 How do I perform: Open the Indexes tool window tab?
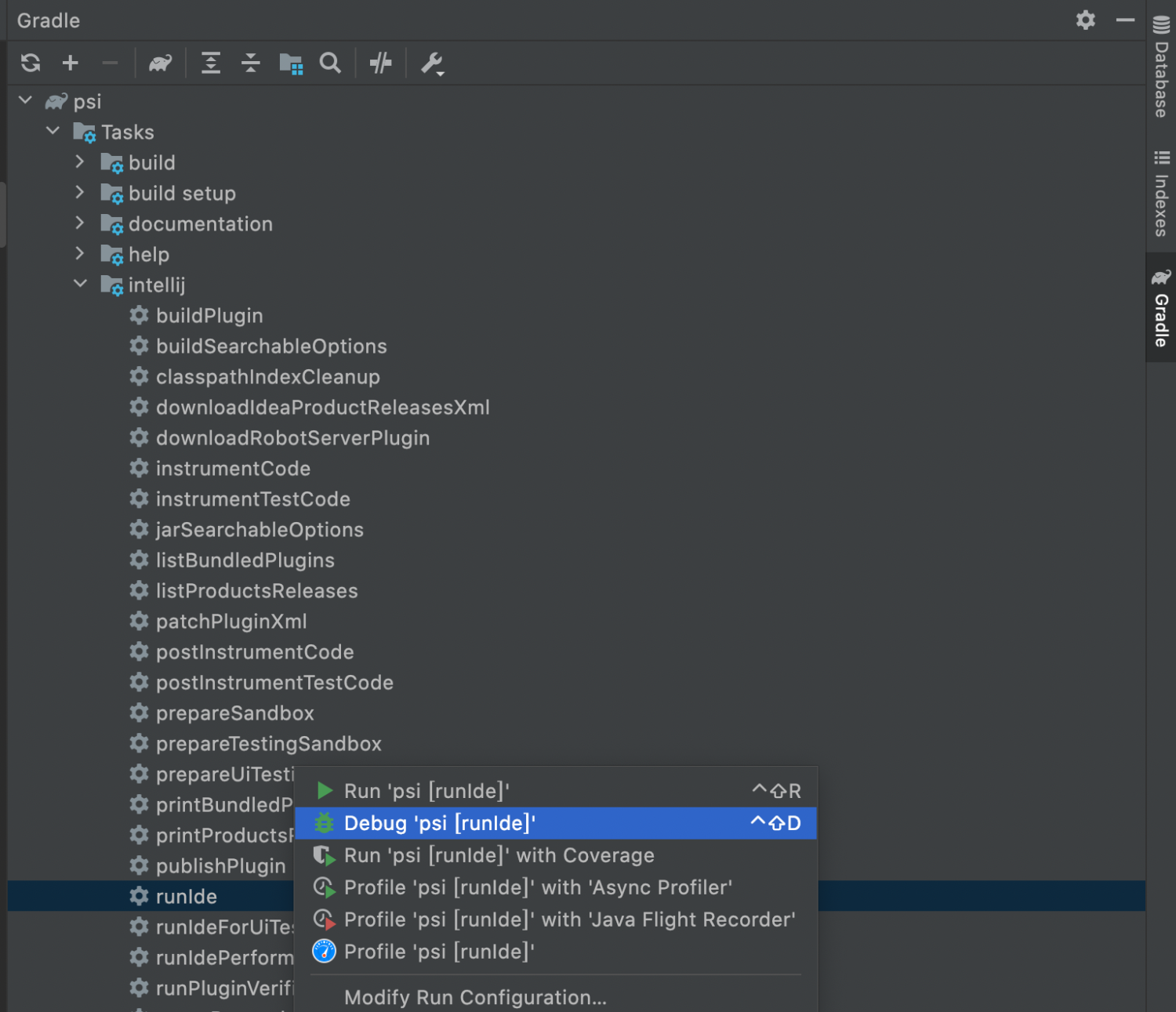pos(1161,193)
